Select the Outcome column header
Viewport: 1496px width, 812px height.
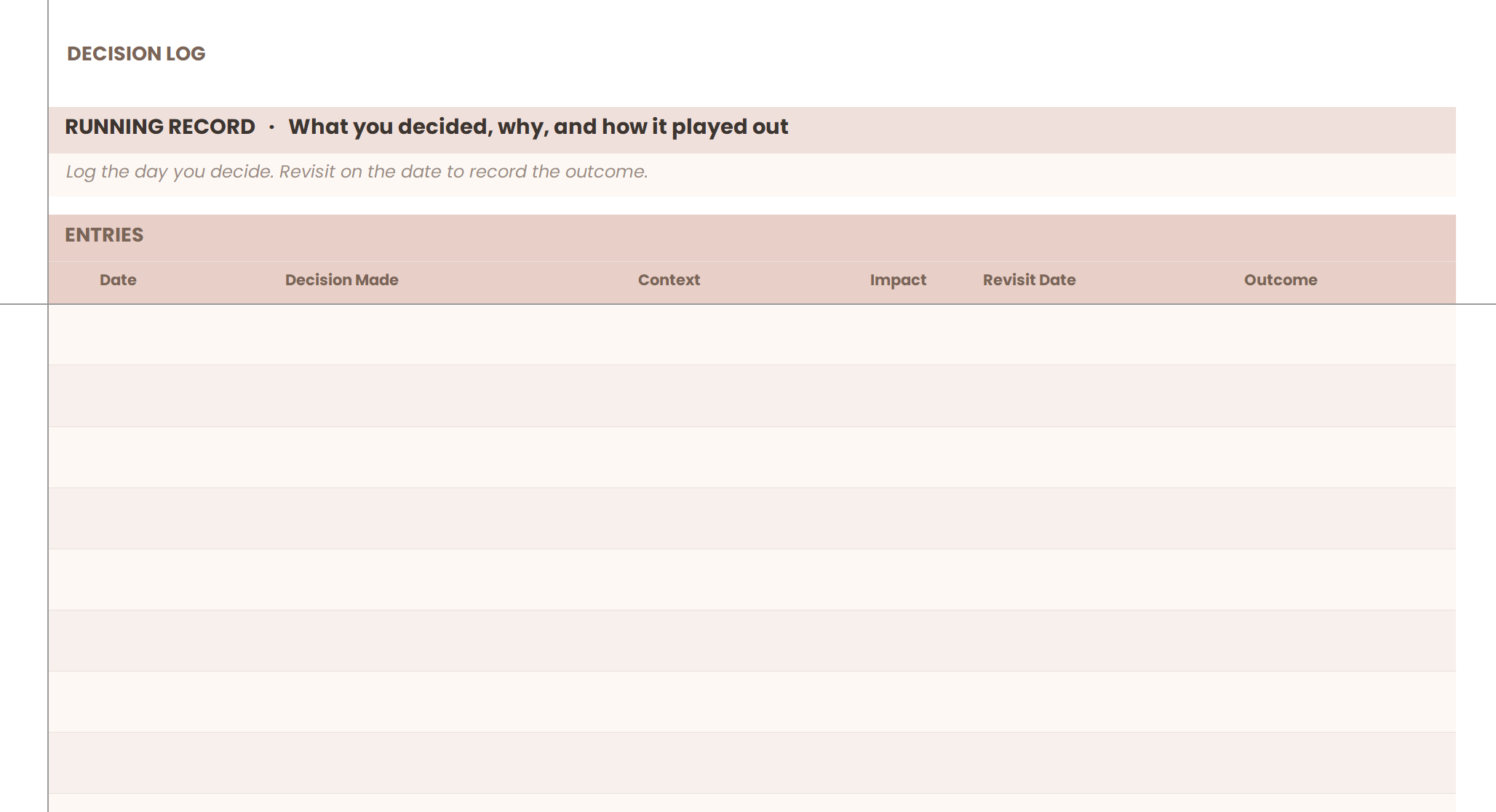click(1281, 280)
